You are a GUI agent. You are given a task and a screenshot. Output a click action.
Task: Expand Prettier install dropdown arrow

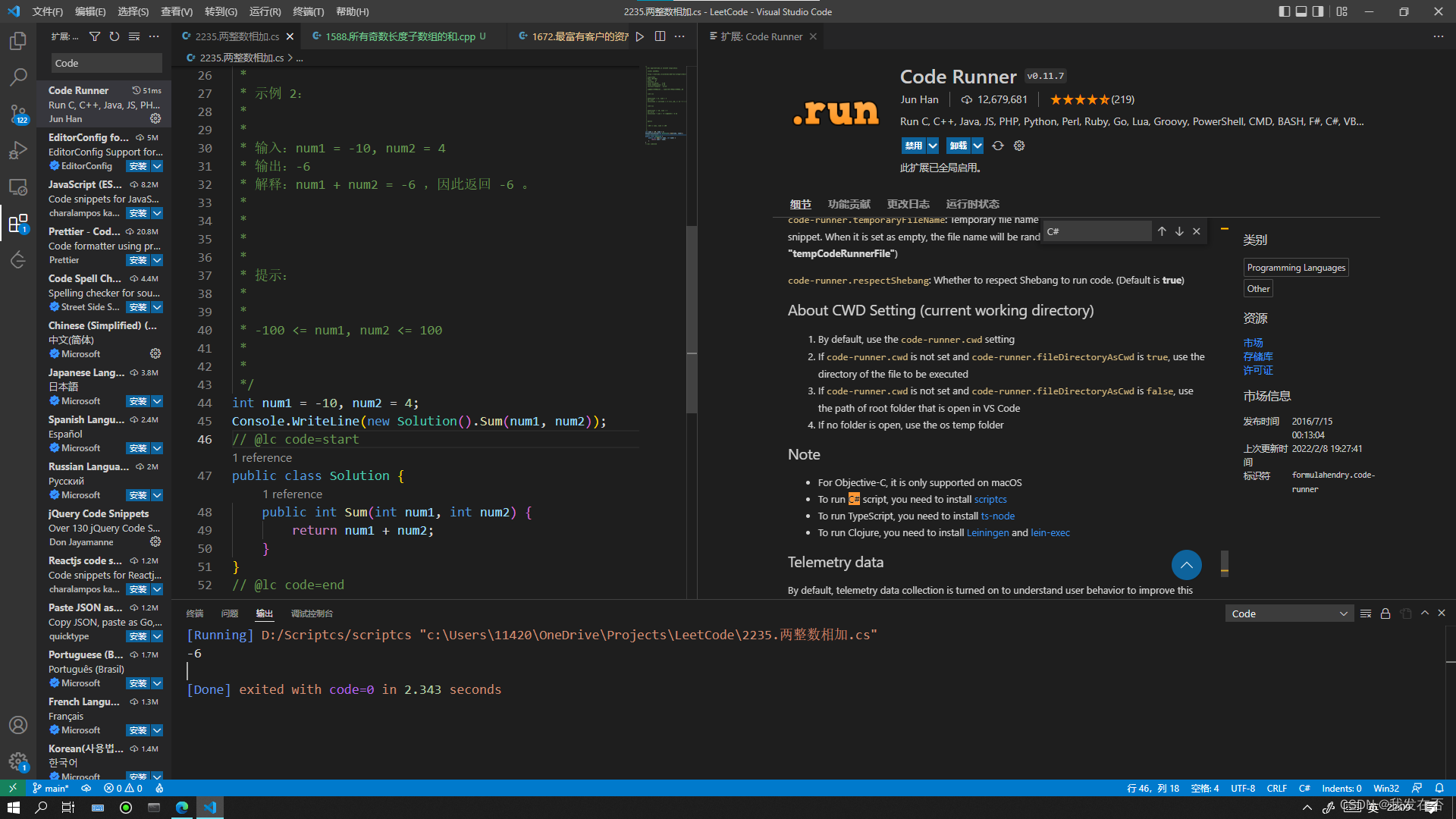pyautogui.click(x=157, y=260)
